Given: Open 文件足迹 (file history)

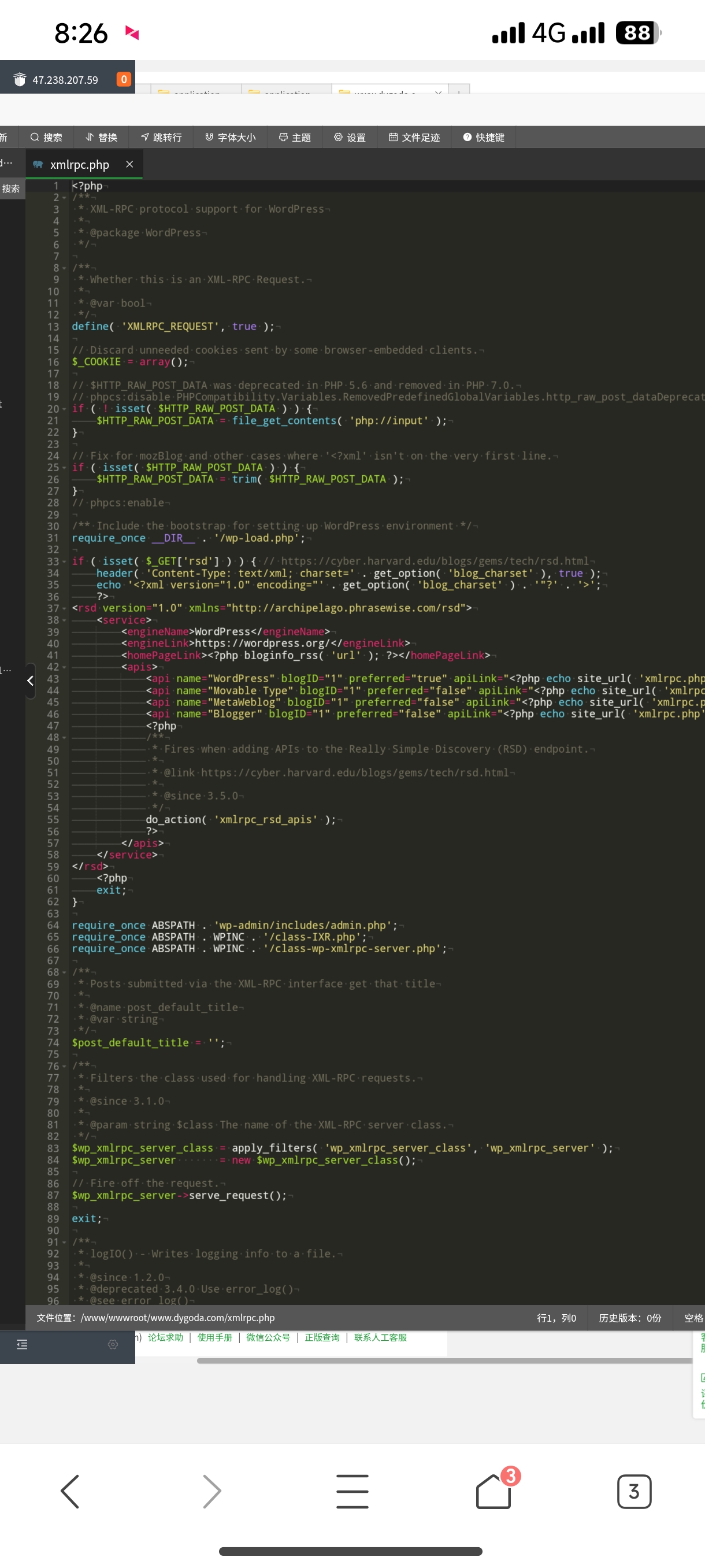Looking at the screenshot, I should pos(414,138).
